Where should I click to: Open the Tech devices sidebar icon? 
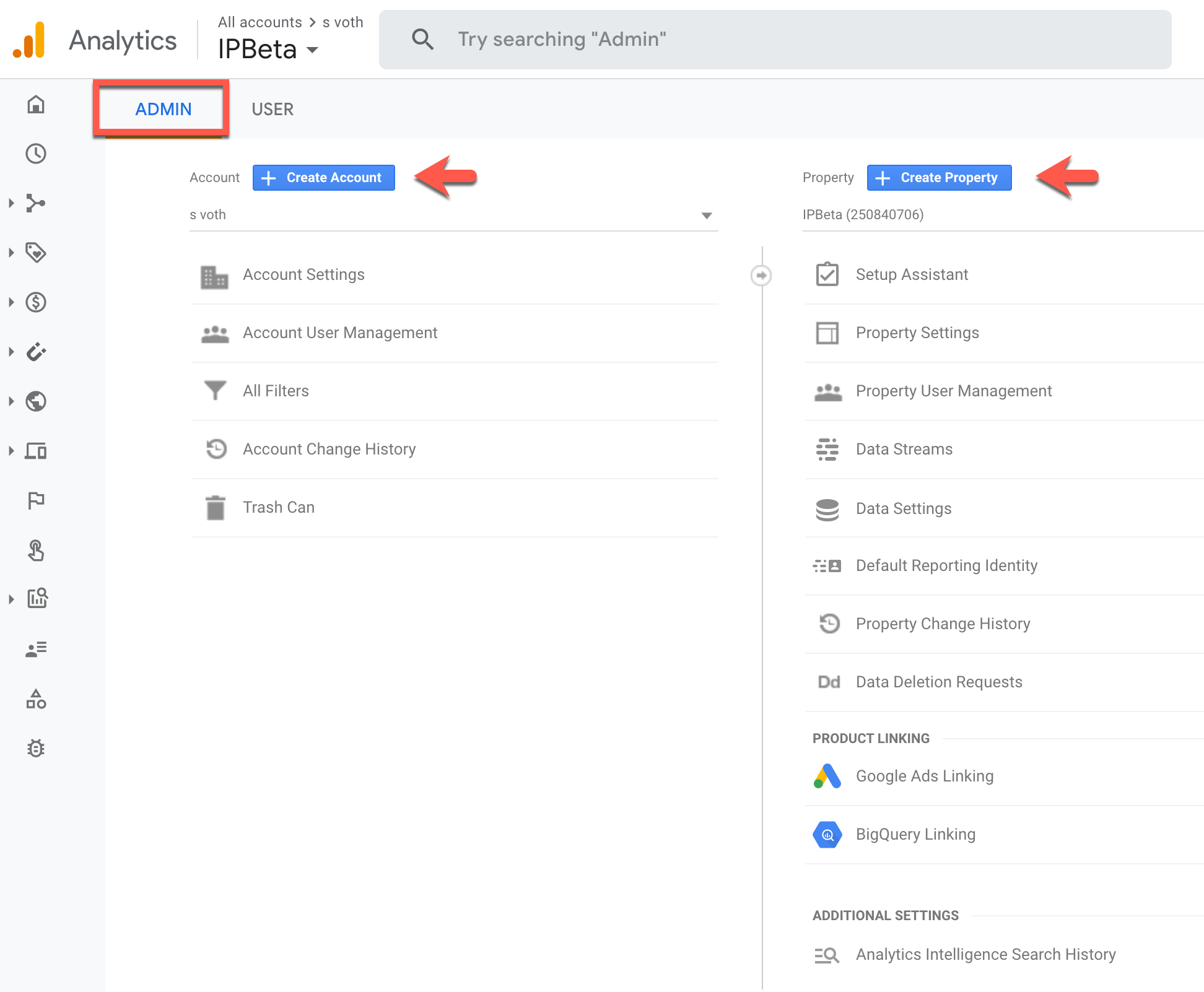click(36, 451)
